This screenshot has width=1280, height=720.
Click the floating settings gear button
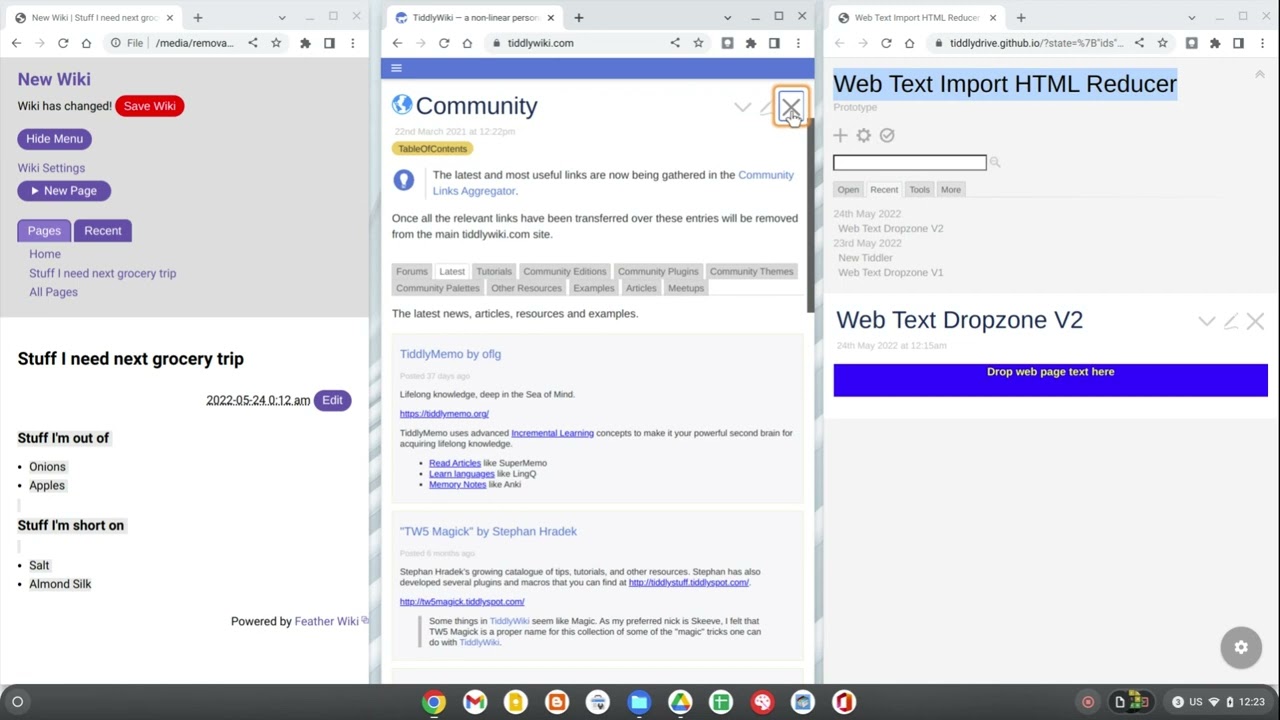click(x=1241, y=647)
